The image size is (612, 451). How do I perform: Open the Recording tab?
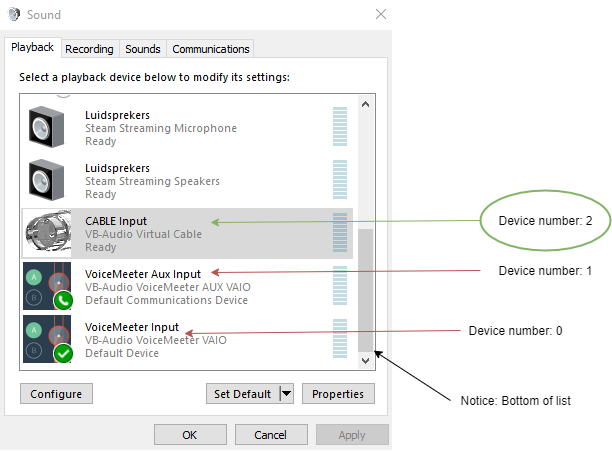[x=89, y=49]
